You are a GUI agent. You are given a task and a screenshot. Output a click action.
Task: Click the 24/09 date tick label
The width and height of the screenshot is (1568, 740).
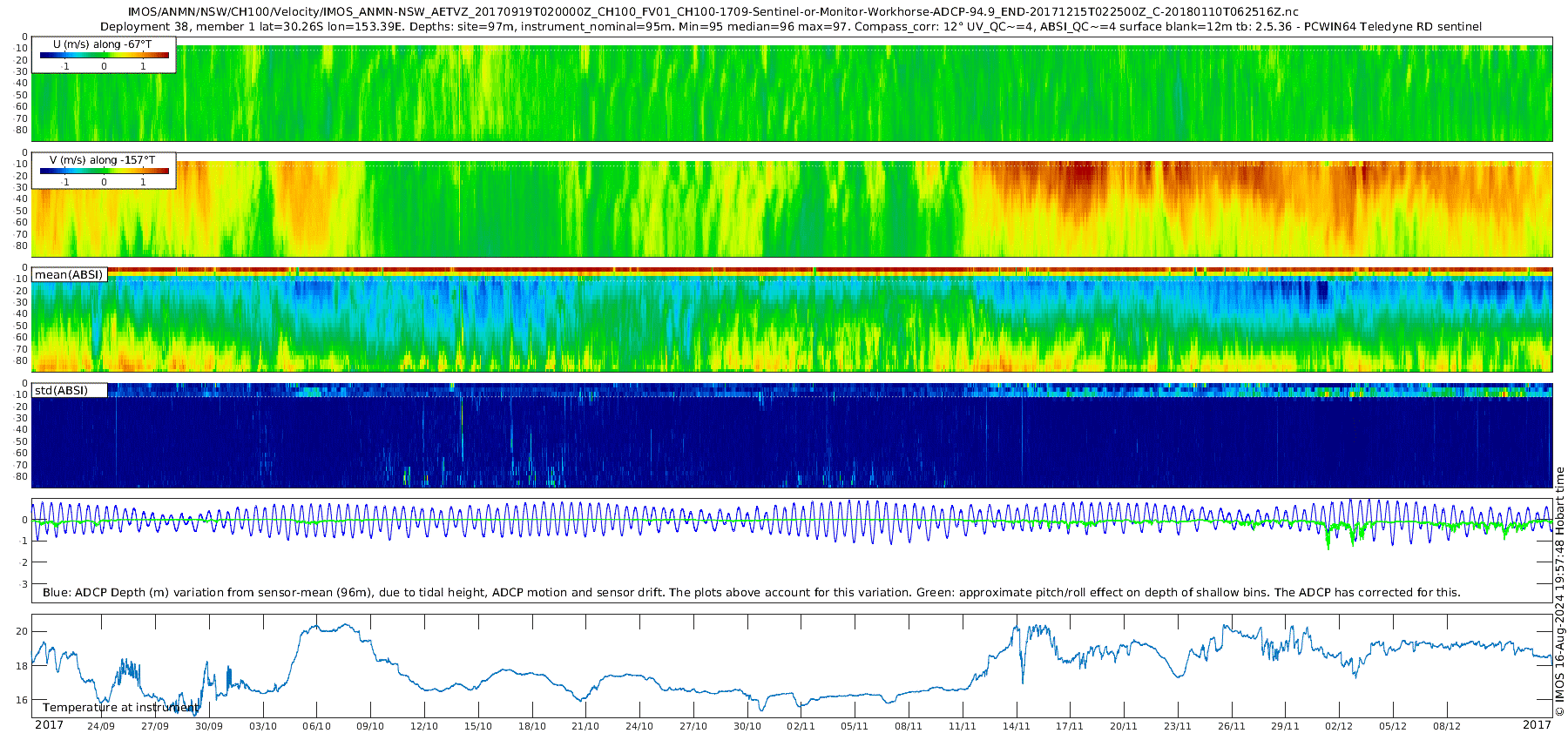[x=101, y=726]
